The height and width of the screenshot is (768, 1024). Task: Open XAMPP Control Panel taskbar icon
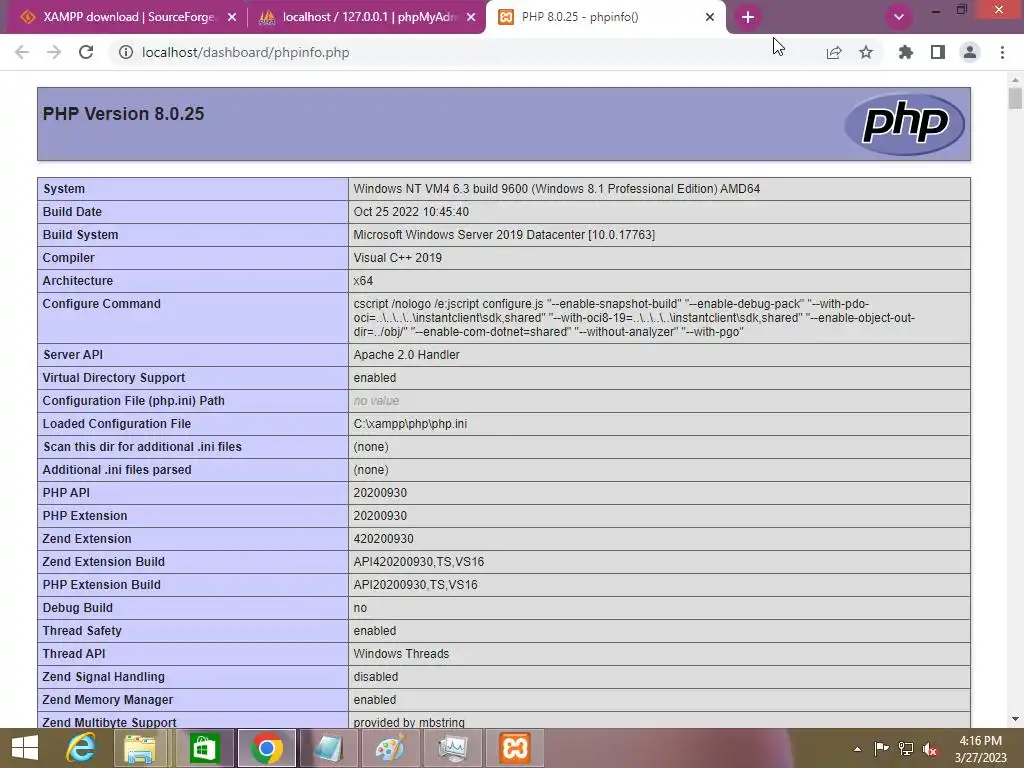[x=515, y=748]
